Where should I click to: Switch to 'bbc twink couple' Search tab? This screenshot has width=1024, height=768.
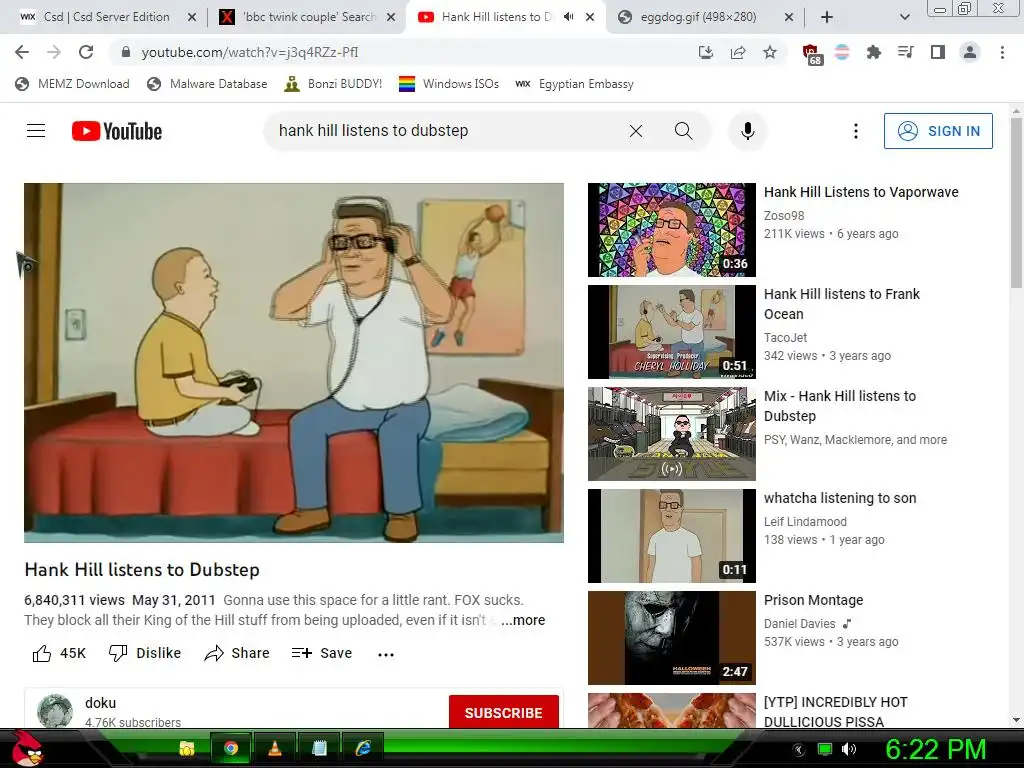(309, 17)
